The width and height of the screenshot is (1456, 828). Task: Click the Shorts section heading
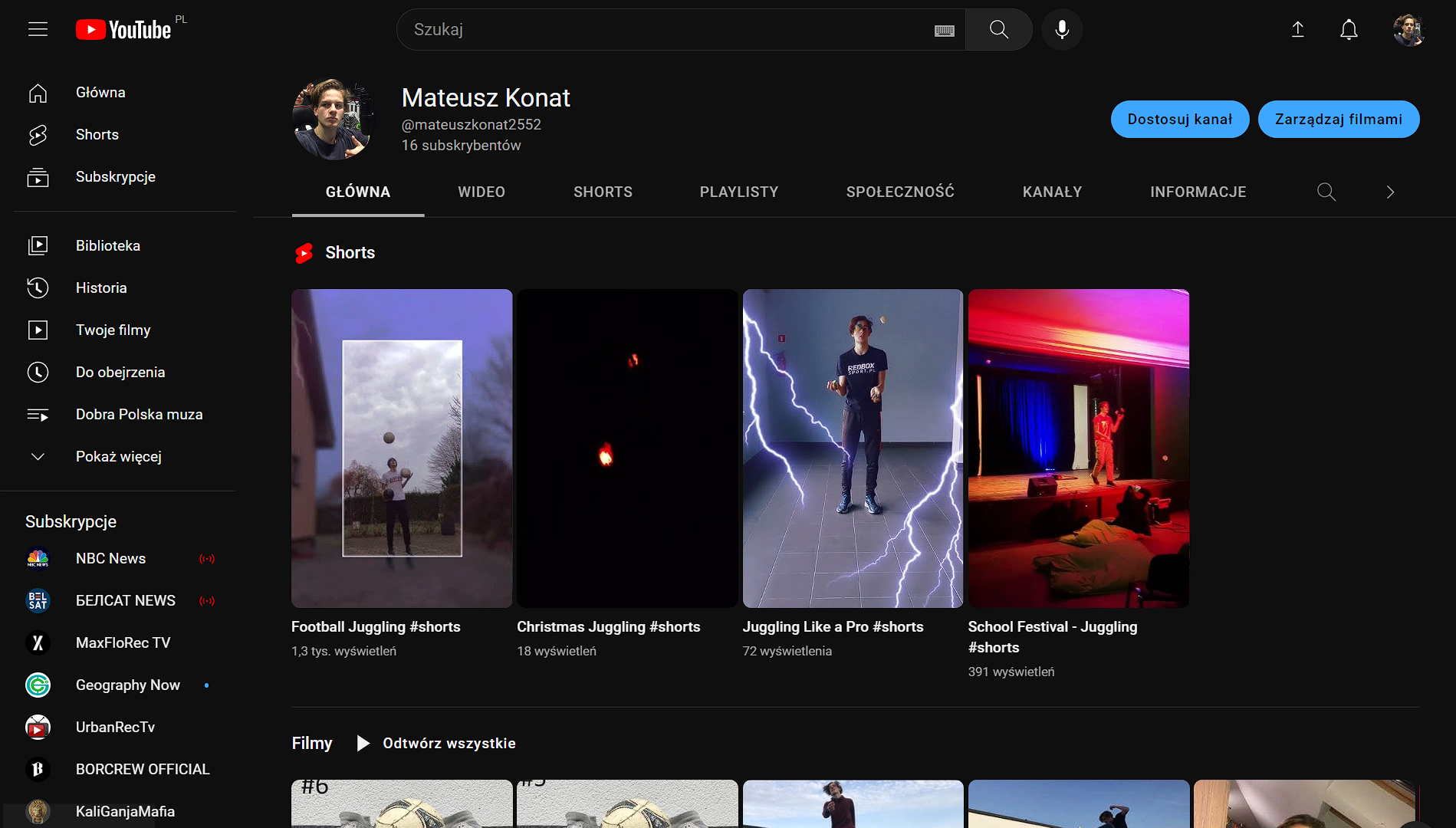click(350, 252)
